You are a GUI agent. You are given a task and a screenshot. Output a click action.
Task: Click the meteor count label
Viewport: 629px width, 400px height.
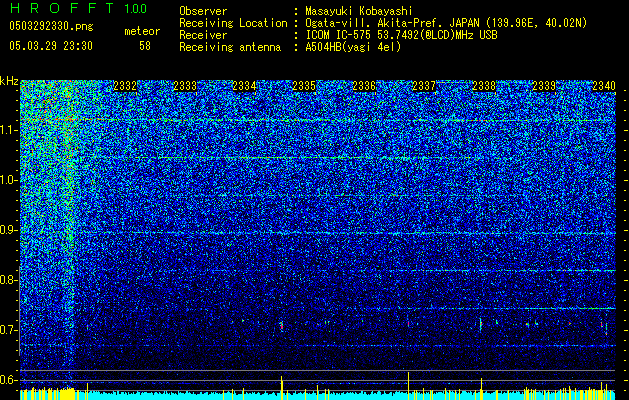142,31
